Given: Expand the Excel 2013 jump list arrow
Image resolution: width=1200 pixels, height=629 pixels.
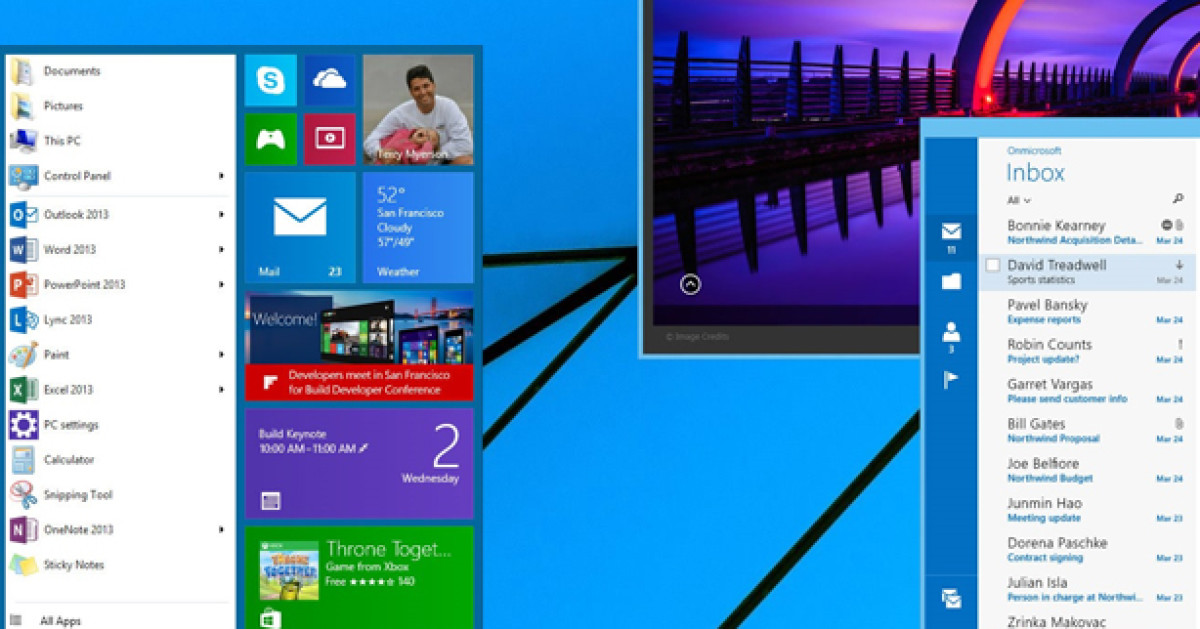Looking at the screenshot, I should [221, 390].
